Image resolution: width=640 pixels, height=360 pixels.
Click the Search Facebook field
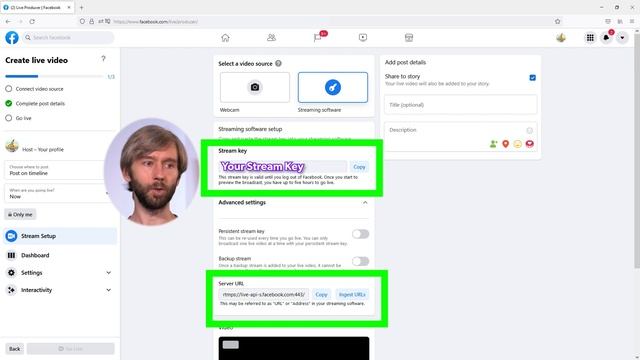pos(68,38)
